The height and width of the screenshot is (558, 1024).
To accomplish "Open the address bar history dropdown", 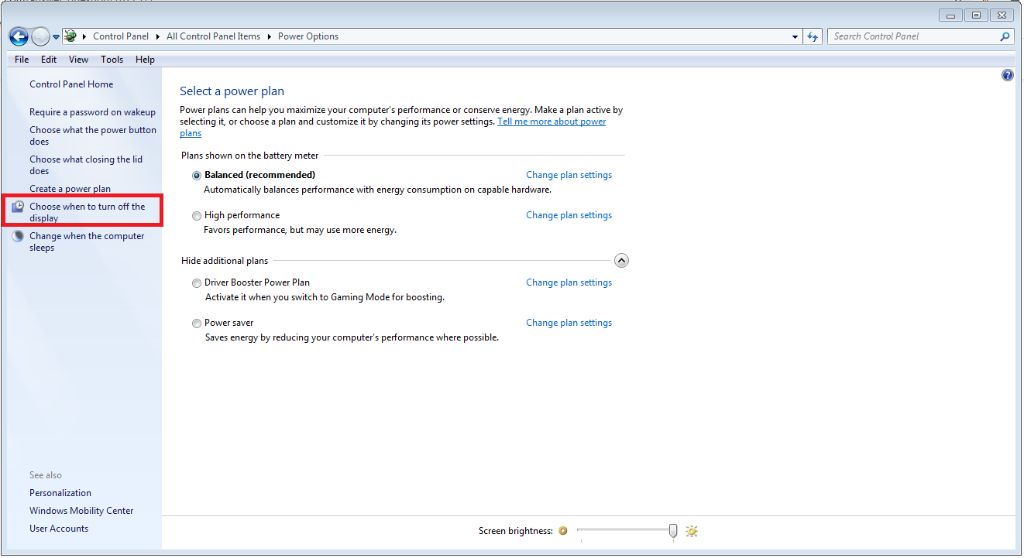I will (x=795, y=37).
